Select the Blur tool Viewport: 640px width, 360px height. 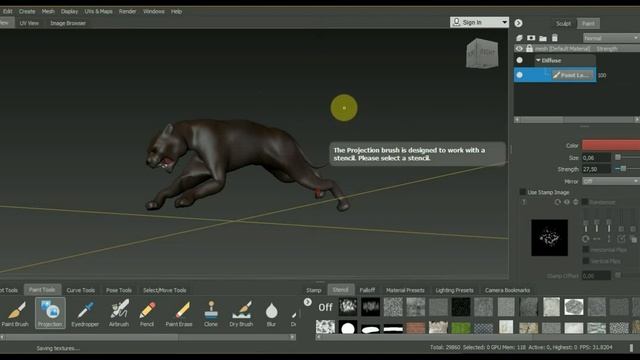(x=271, y=313)
